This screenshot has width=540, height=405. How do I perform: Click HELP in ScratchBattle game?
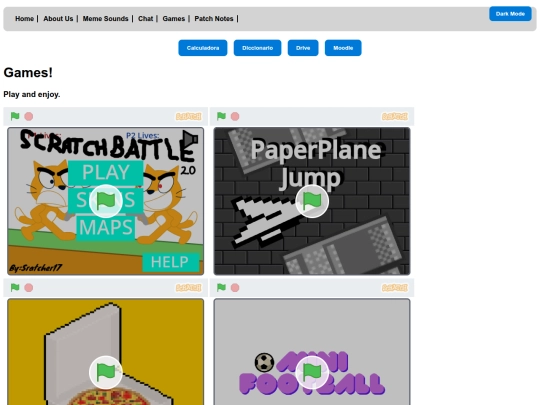point(170,262)
